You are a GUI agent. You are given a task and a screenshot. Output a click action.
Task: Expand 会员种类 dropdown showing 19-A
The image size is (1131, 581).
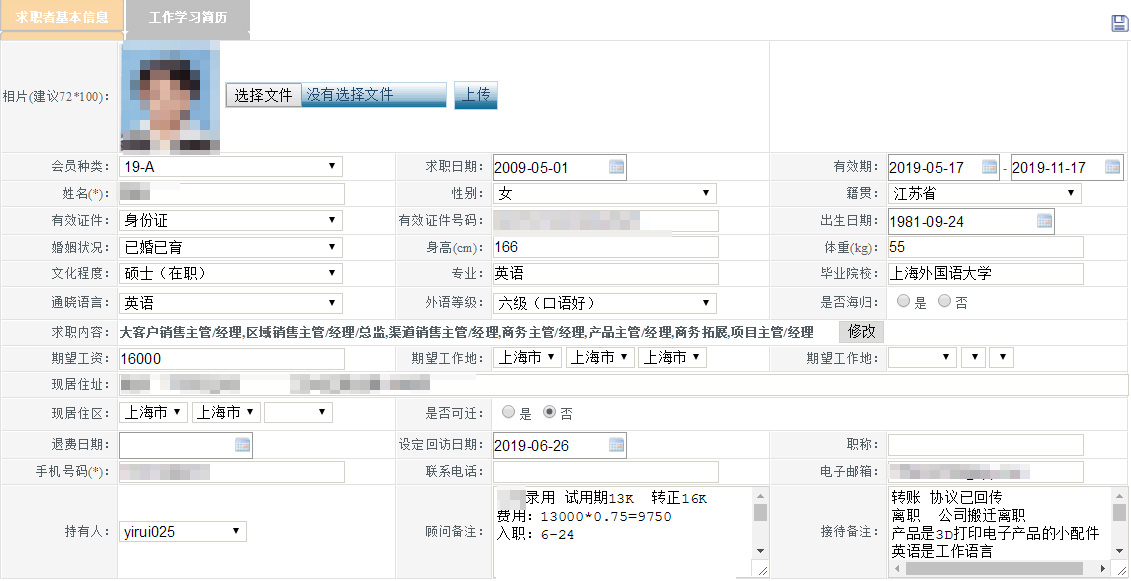coord(231,167)
